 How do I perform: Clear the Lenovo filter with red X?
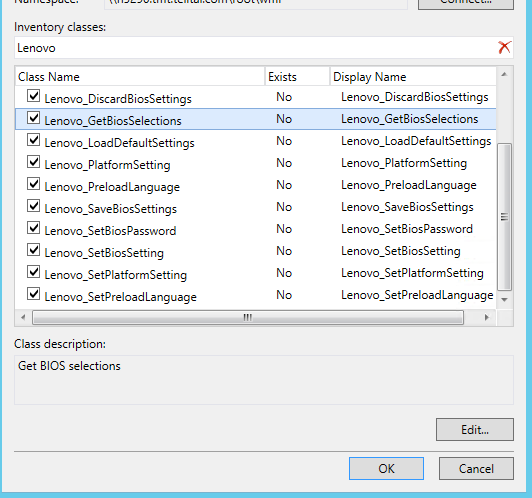pos(505,47)
